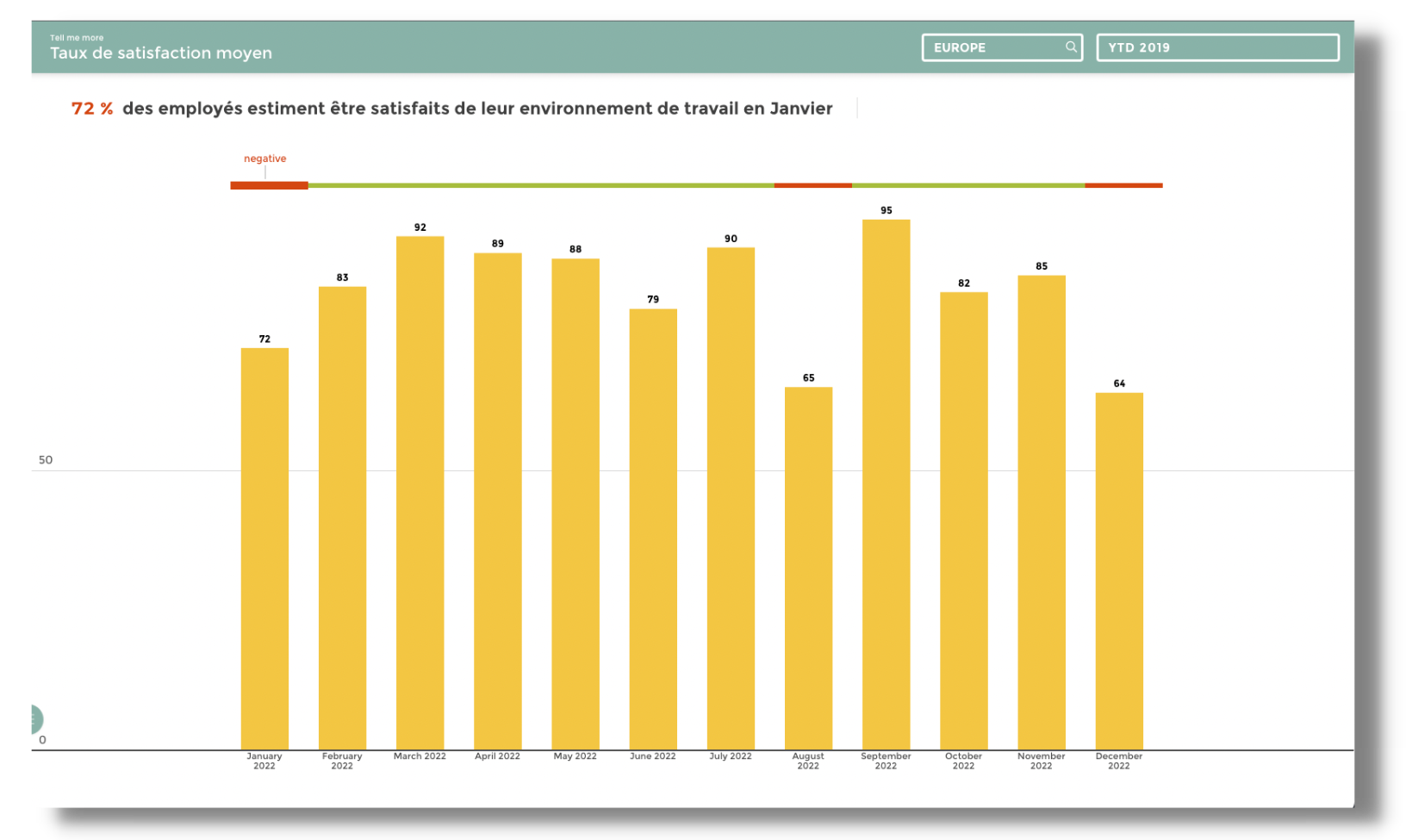Select the July 2022 bar valued 90
The width and height of the screenshot is (1406, 840).
pos(731,498)
